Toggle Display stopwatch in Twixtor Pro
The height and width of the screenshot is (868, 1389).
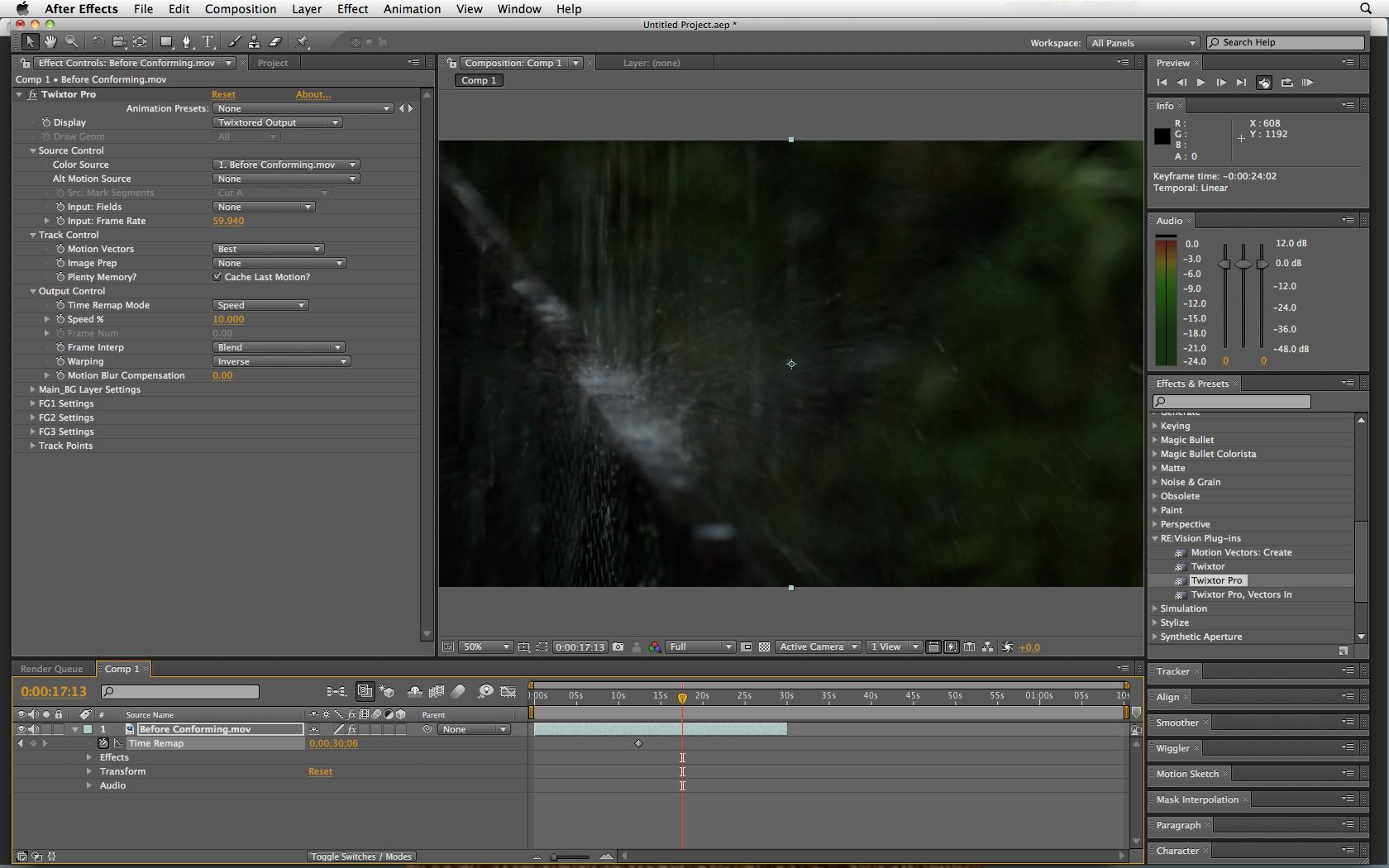46,122
